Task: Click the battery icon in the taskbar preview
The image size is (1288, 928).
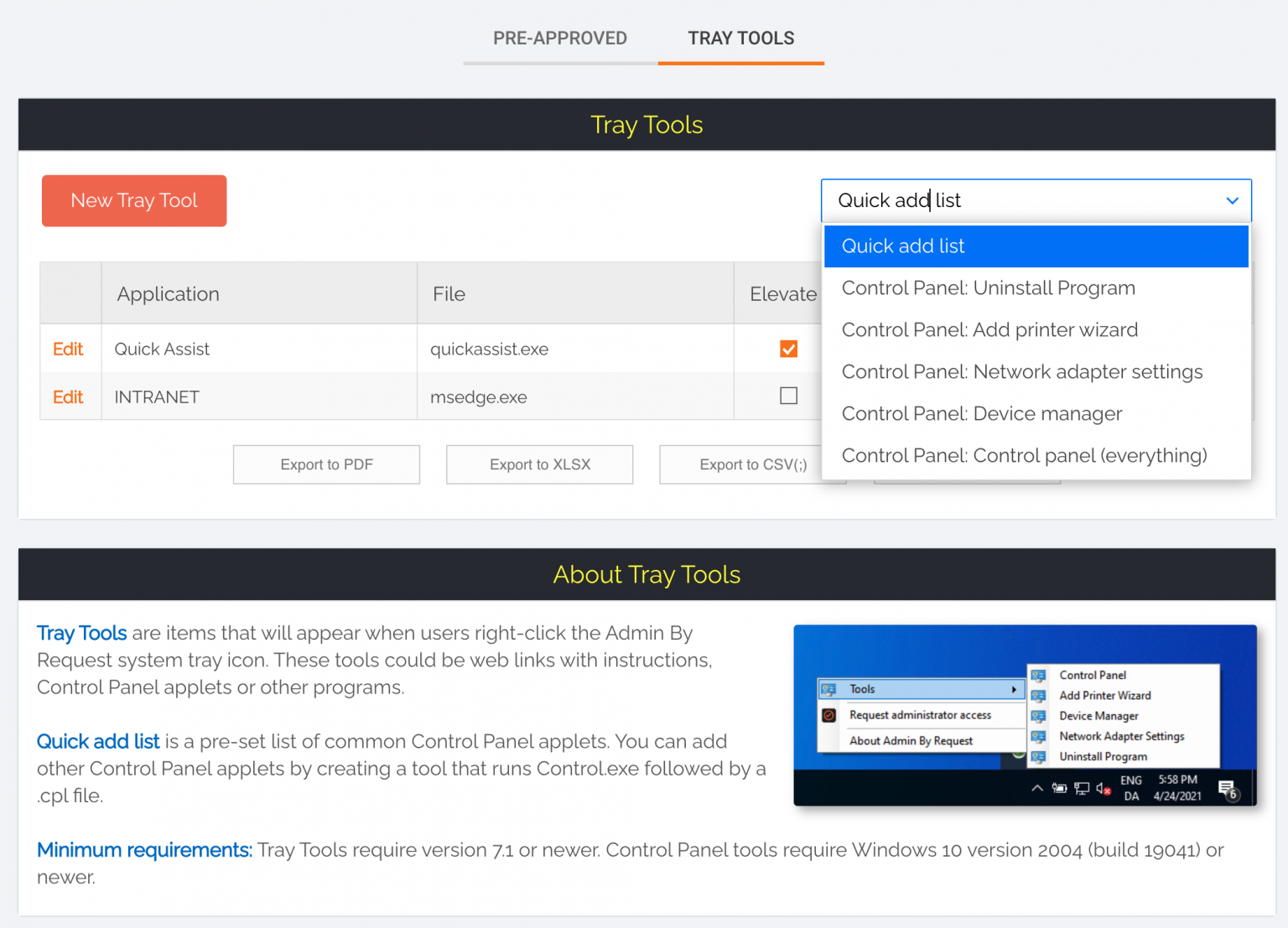Action: point(1058,787)
